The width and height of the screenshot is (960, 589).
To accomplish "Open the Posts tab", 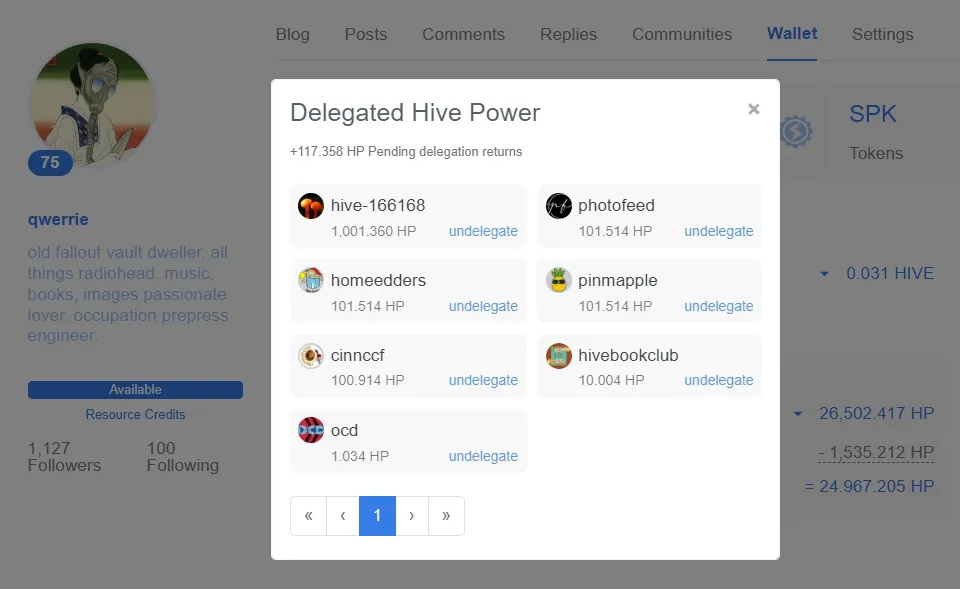I will pos(366,34).
